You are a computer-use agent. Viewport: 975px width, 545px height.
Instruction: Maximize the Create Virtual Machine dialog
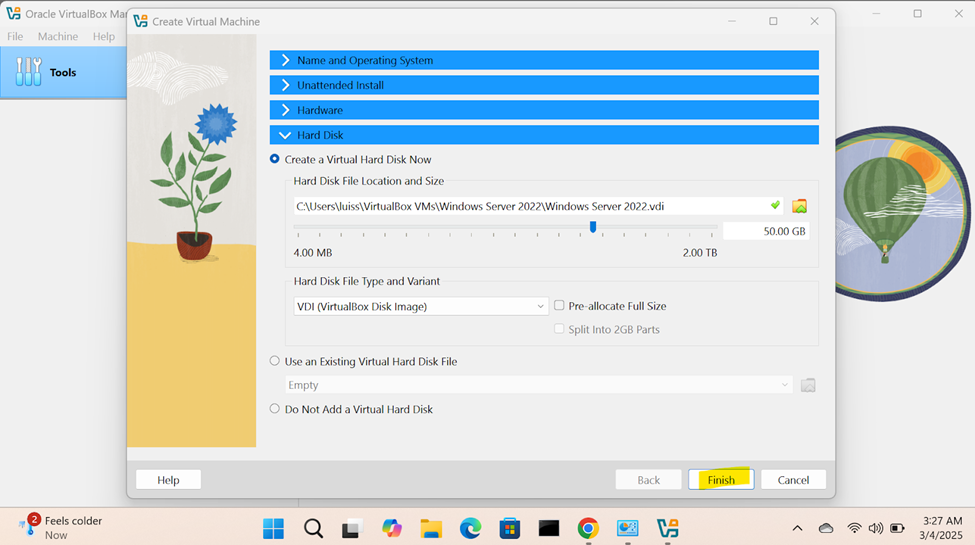[x=773, y=21]
